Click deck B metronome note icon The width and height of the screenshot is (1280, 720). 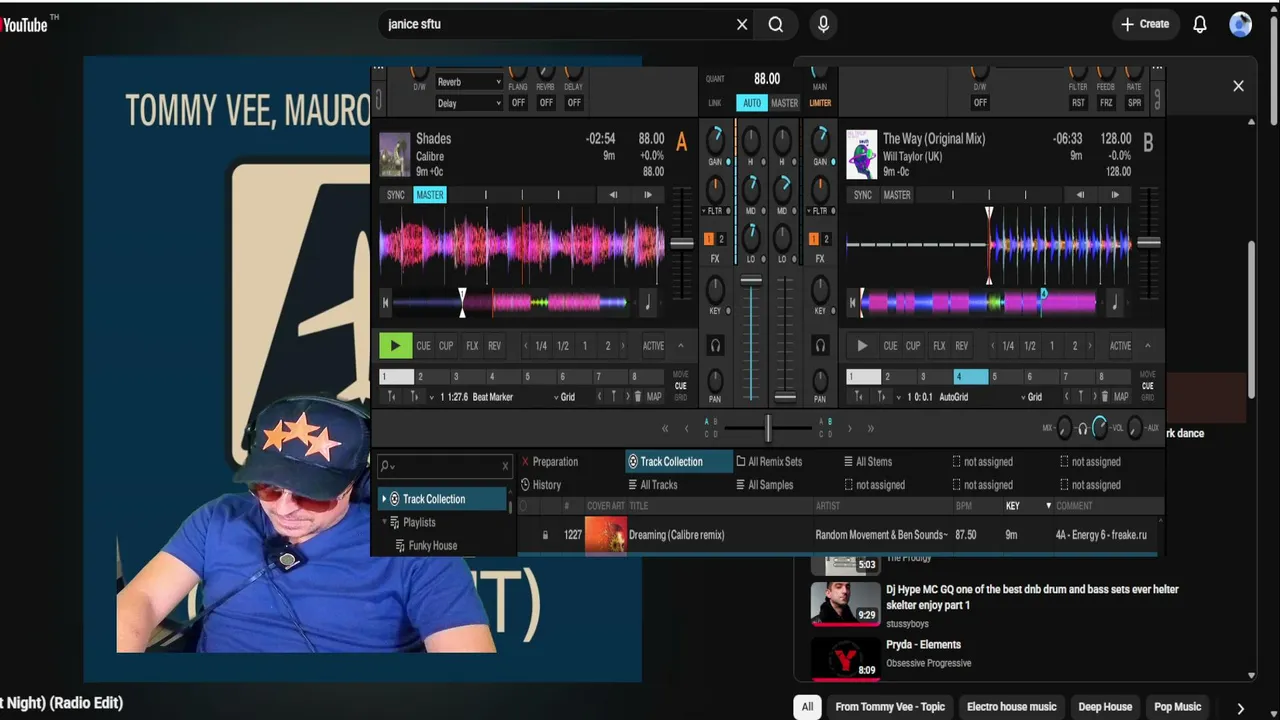1115,303
